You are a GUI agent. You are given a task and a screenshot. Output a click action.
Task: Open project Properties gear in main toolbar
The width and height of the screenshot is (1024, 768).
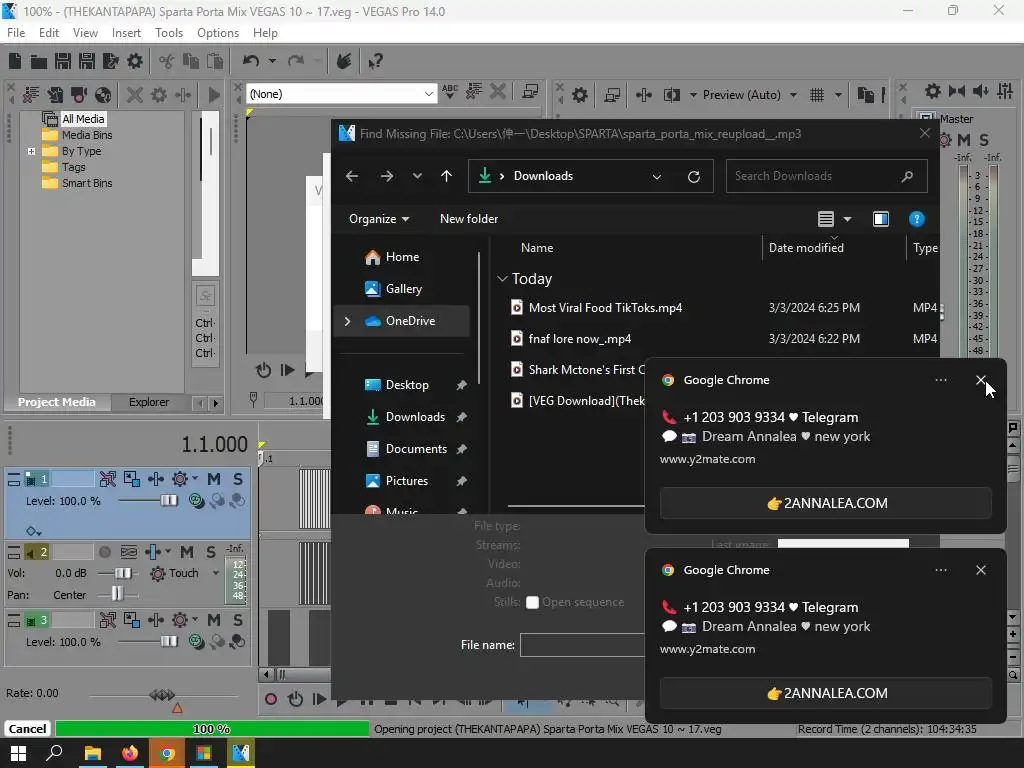point(135,61)
